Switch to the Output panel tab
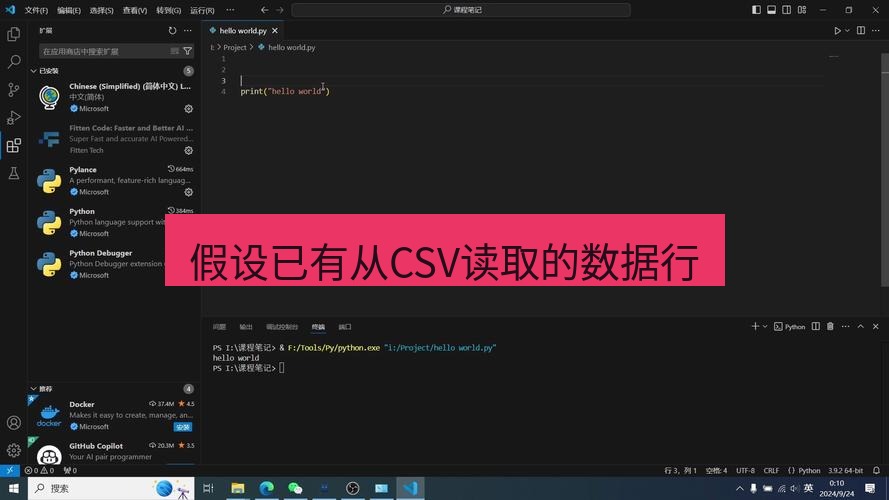This screenshot has width=889, height=500. (x=246, y=327)
